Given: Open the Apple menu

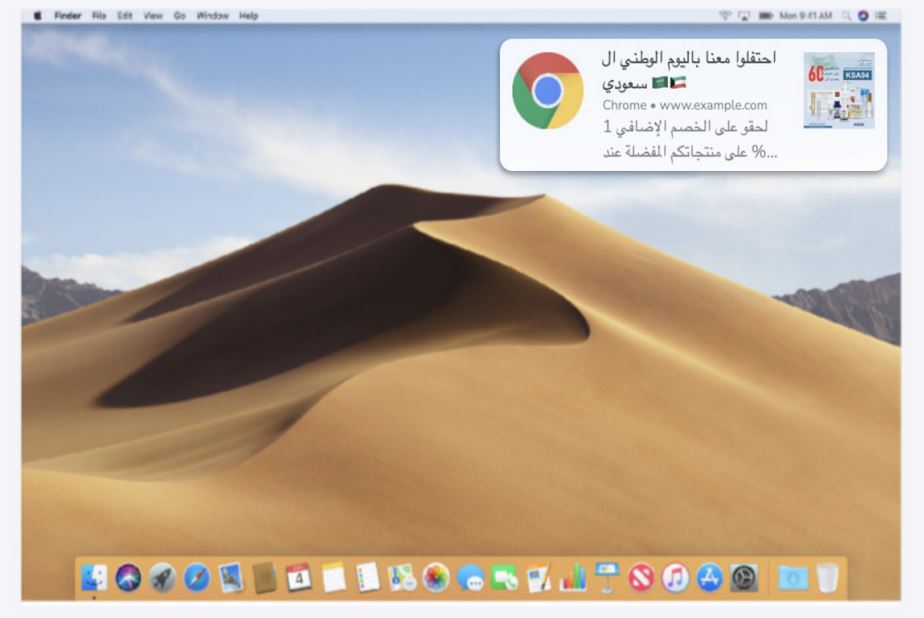Looking at the screenshot, I should pos(37,15).
